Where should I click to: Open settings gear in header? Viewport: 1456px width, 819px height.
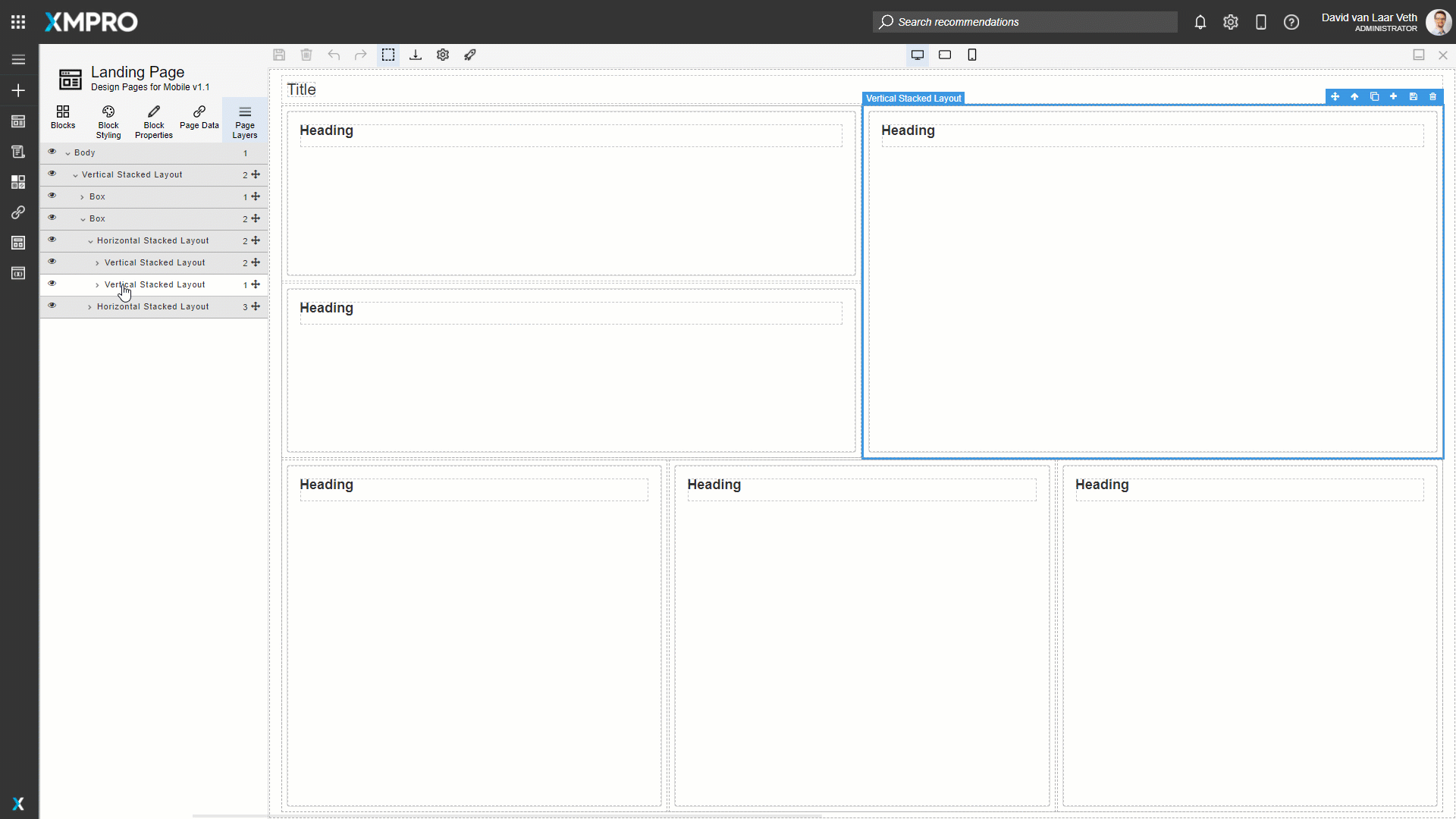(x=1231, y=22)
